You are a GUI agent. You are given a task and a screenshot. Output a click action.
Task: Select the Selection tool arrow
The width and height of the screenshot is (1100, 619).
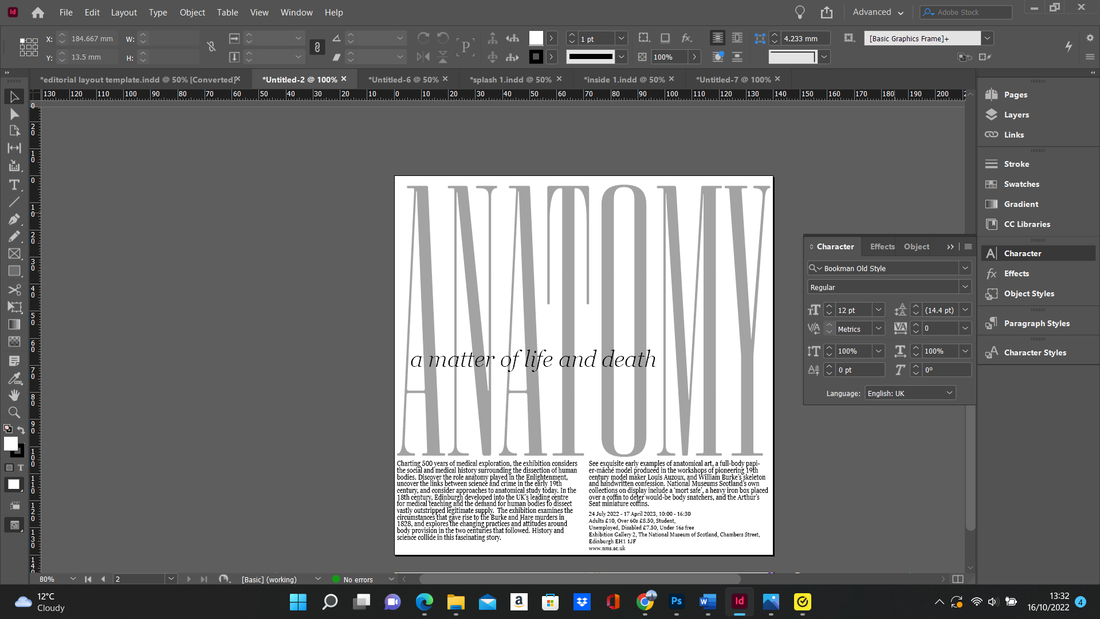coord(14,97)
